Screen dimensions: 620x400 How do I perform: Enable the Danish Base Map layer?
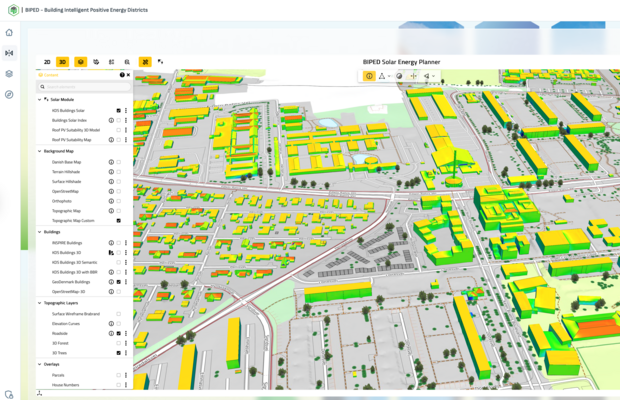118,161
